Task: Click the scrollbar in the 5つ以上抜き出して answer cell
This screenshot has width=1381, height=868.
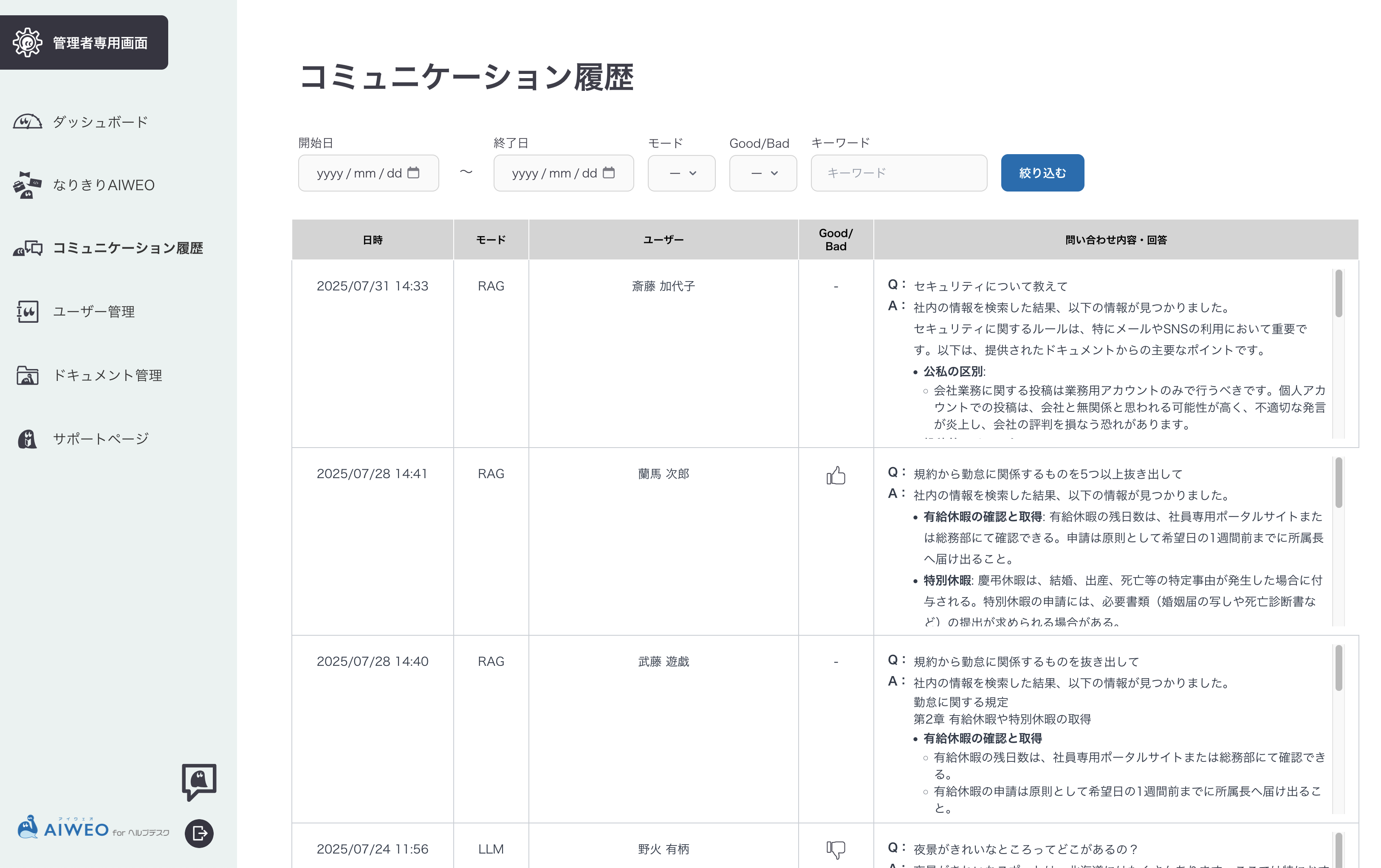Action: (x=1339, y=483)
